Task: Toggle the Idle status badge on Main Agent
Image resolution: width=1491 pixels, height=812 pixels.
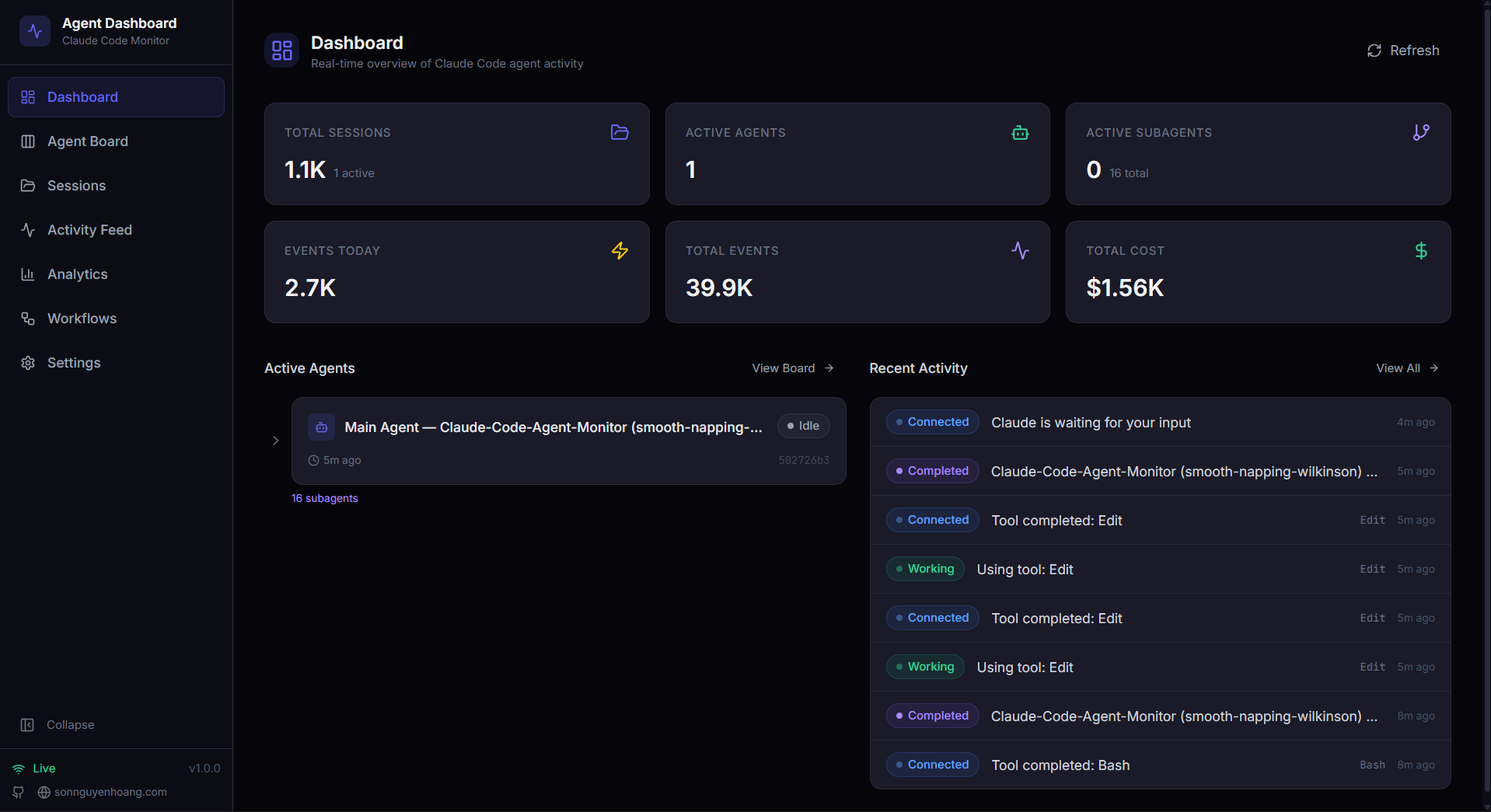Action: (x=803, y=426)
